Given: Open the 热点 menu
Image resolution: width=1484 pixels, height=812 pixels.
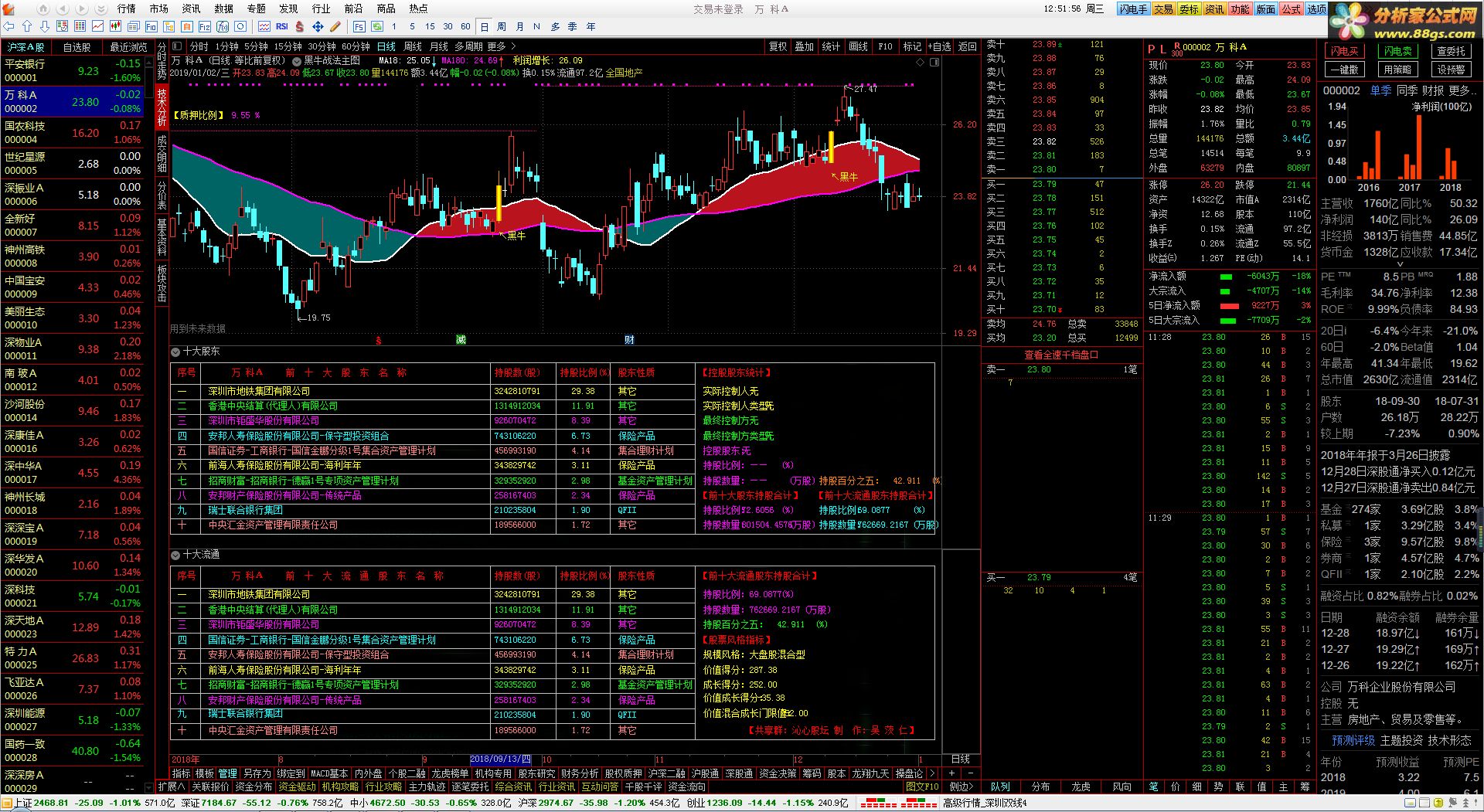Looking at the screenshot, I should (418, 8).
